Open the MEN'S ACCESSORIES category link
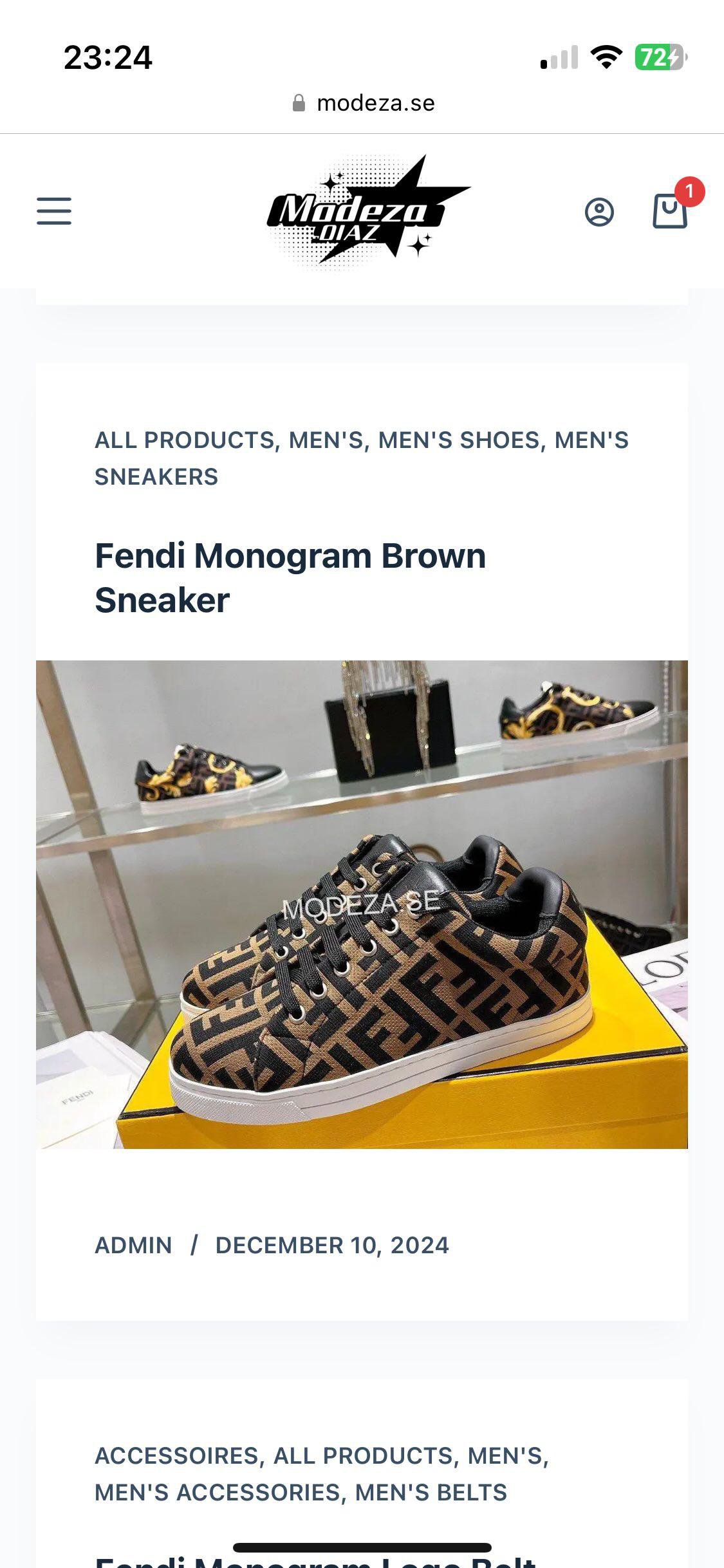 [217, 1493]
